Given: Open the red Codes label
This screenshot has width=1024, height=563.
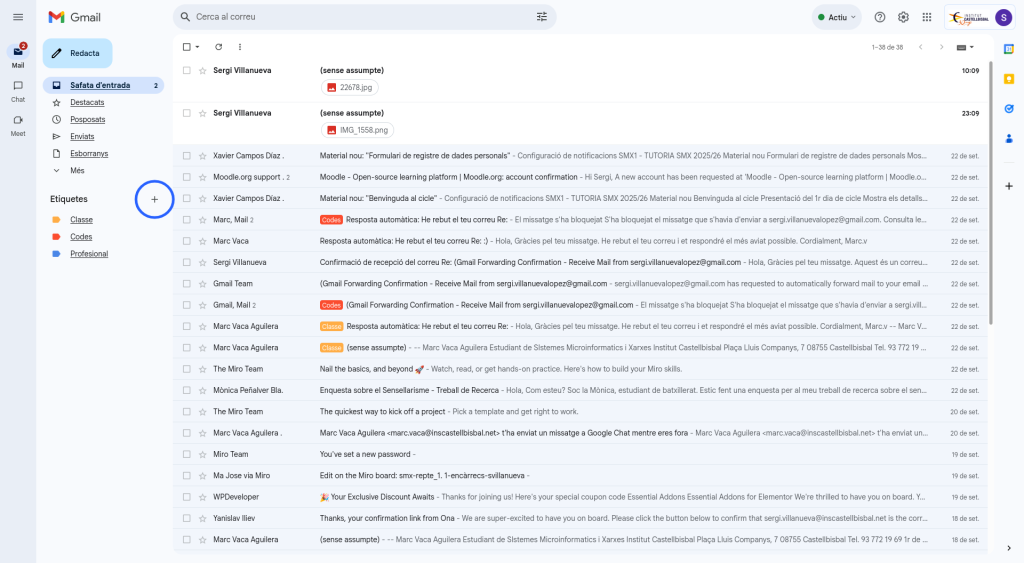Looking at the screenshot, I should pyautogui.click(x=81, y=237).
